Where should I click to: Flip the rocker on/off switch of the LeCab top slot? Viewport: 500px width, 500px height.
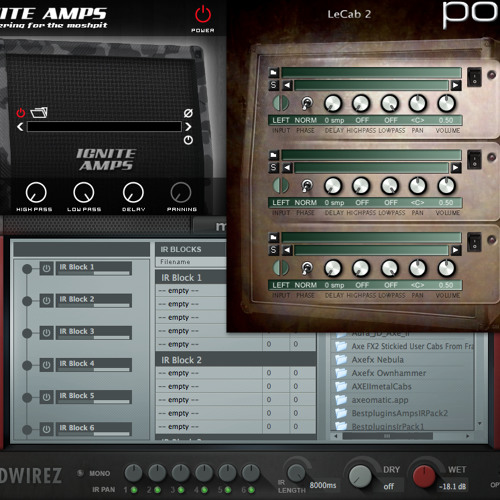click(x=474, y=77)
